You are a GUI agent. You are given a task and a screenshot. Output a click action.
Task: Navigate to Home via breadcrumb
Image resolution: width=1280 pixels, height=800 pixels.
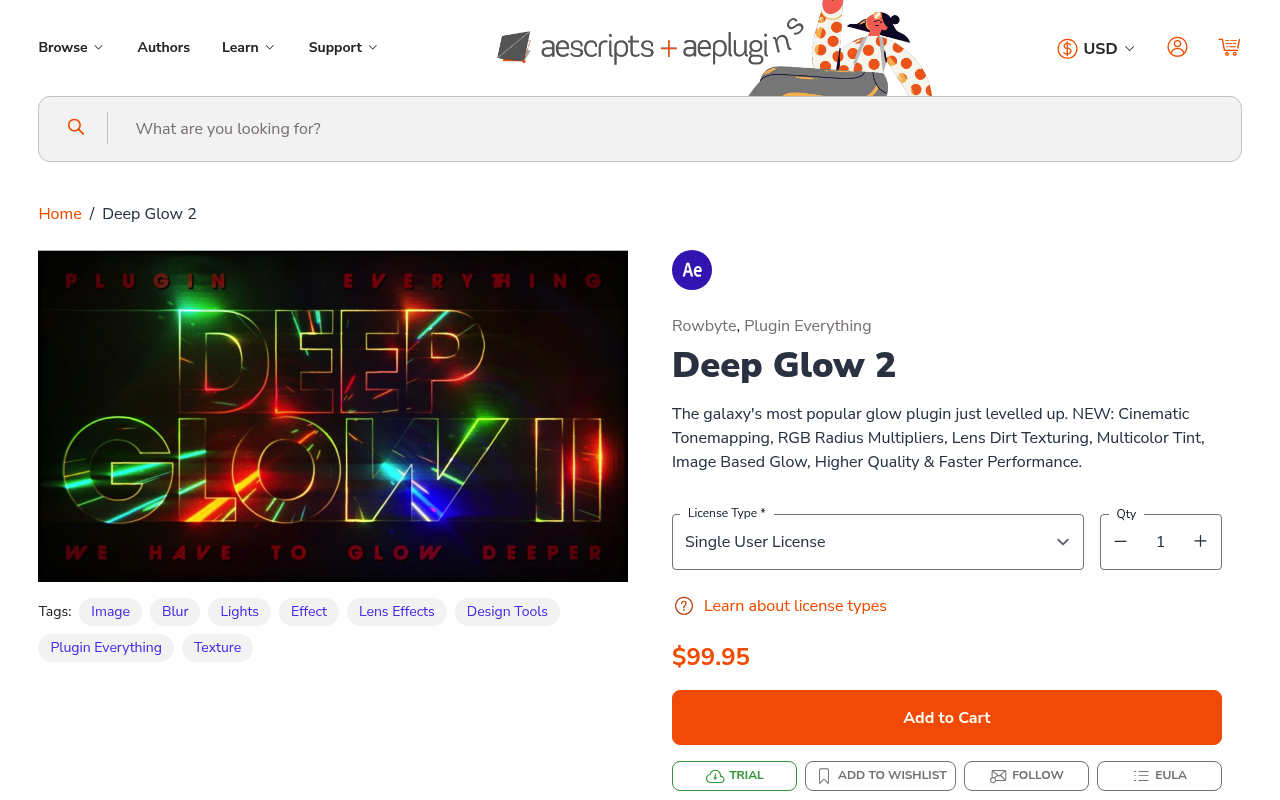59,213
